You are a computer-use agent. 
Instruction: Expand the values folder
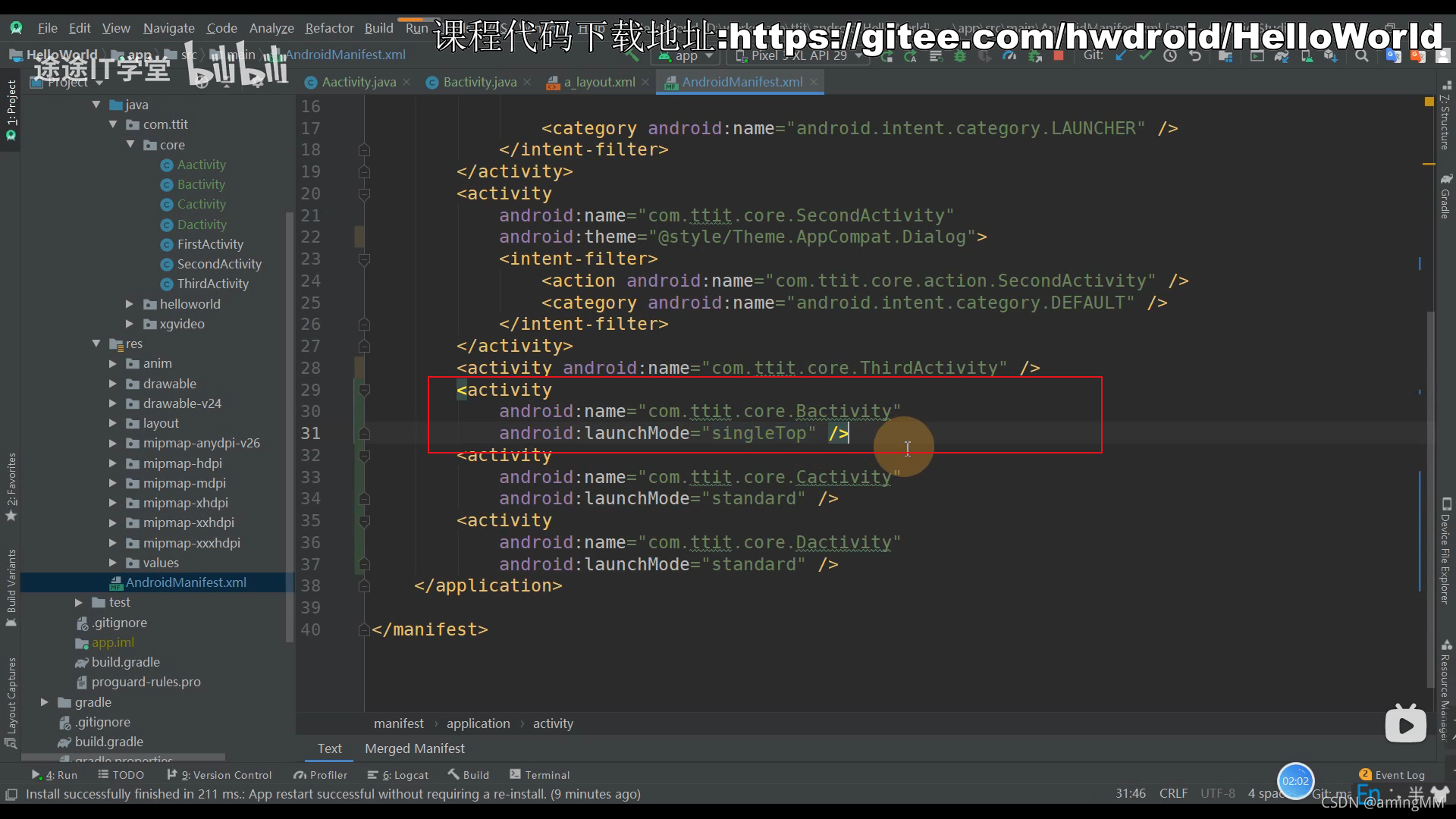pyautogui.click(x=113, y=563)
